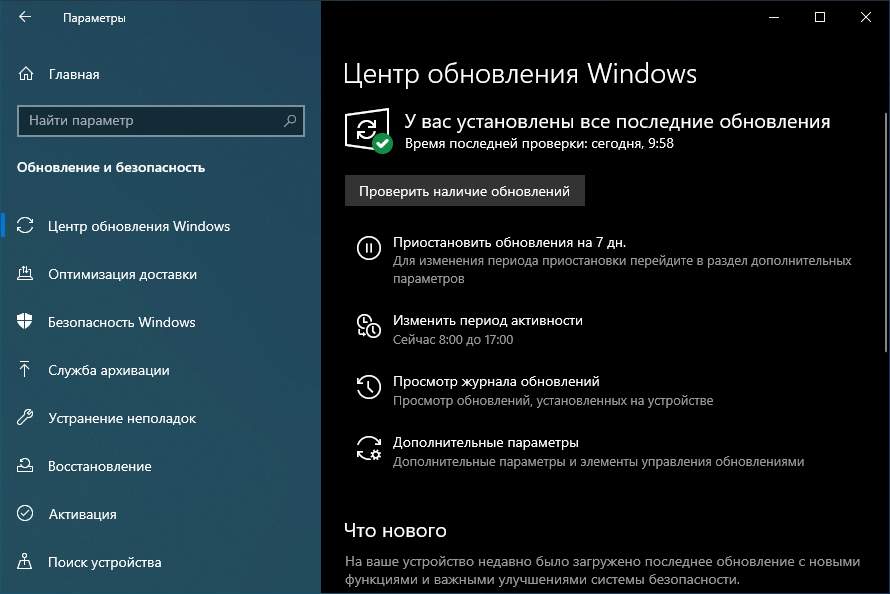Click the gear-sync icon for Дополнительные параметры
The height and width of the screenshot is (594, 890).
(368, 448)
